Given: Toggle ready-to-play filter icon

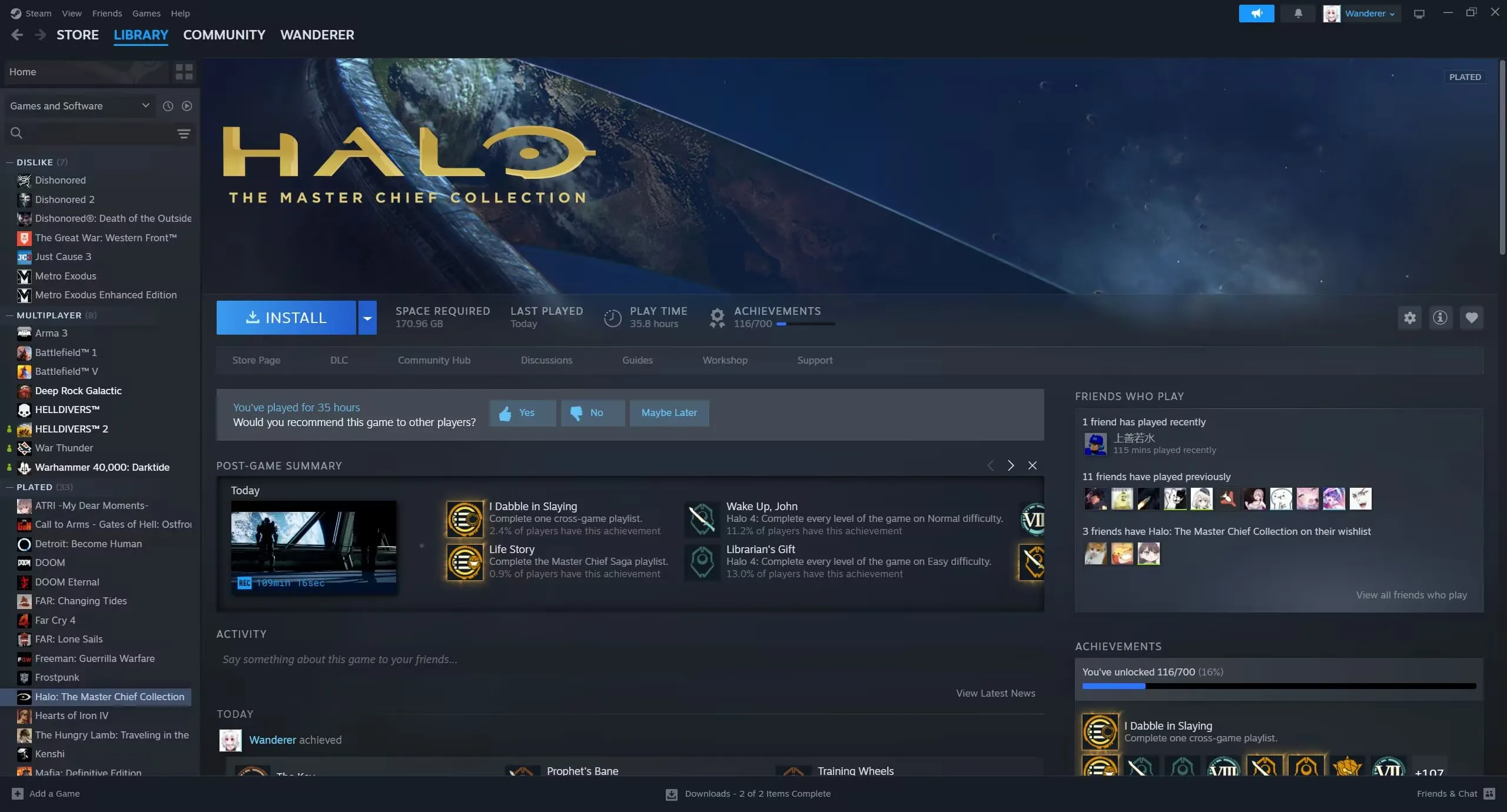Looking at the screenshot, I should pyautogui.click(x=187, y=106).
